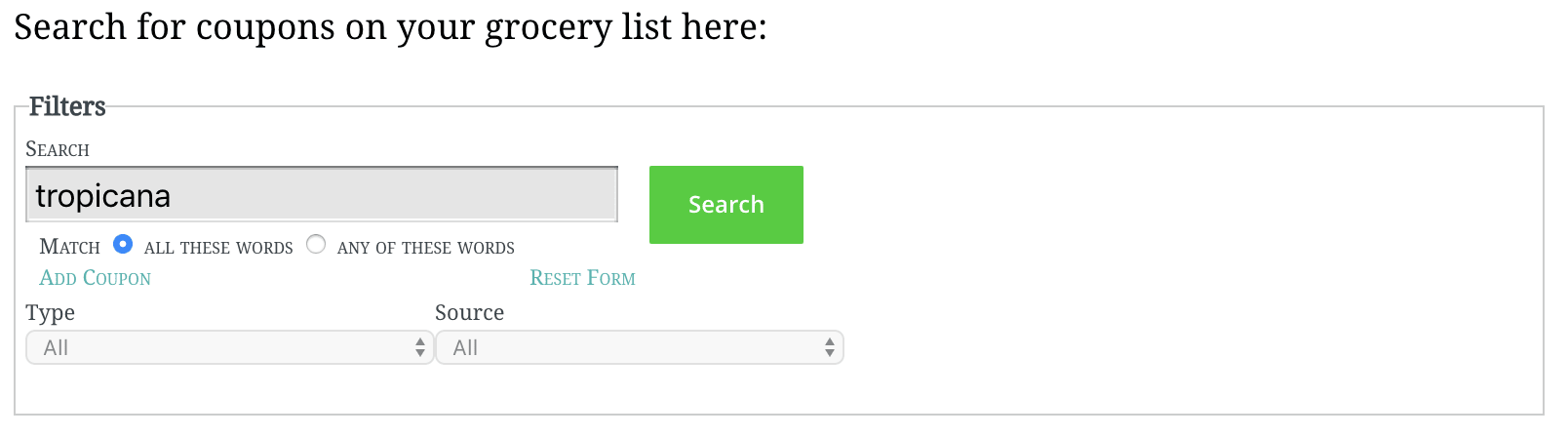Click the All value in the Type select
This screenshot has height=437, width=1568.
[x=56, y=347]
